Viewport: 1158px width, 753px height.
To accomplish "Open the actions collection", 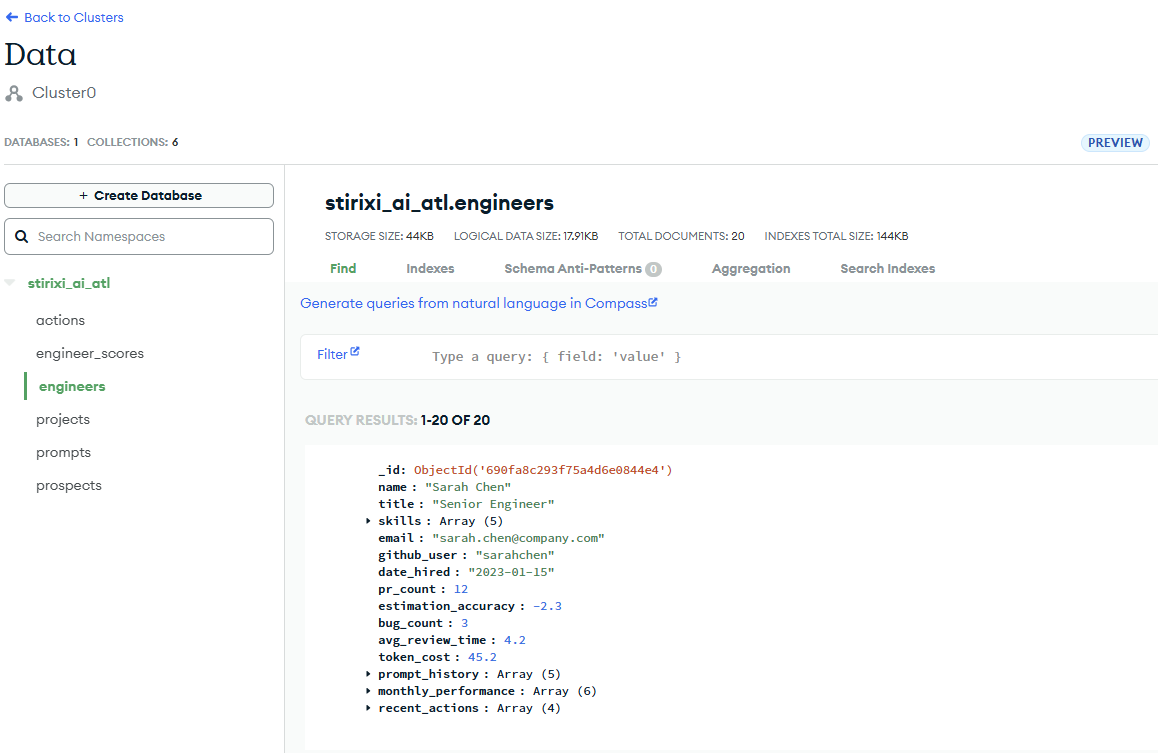I will [x=61, y=320].
